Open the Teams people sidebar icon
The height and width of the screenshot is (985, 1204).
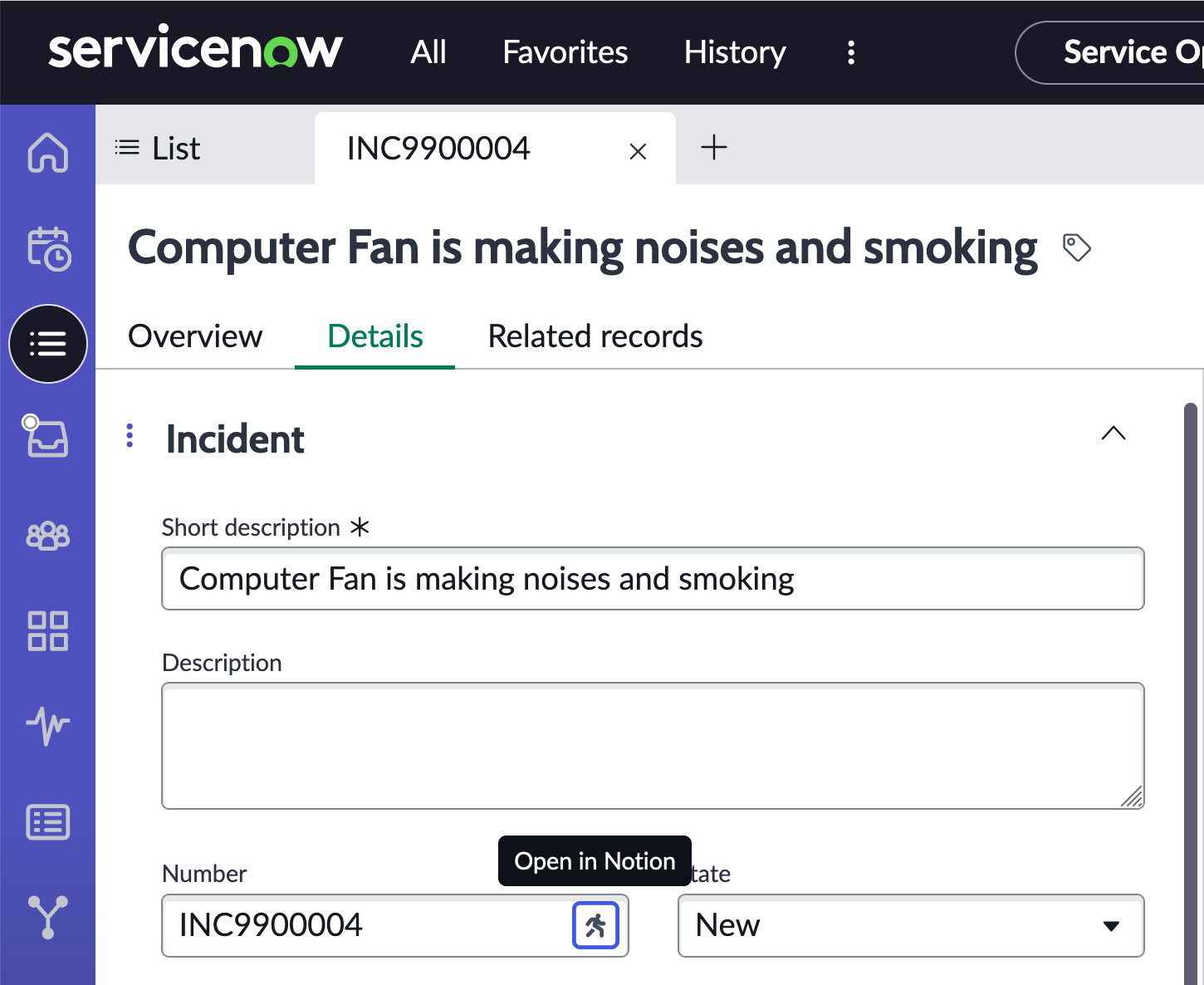48,536
